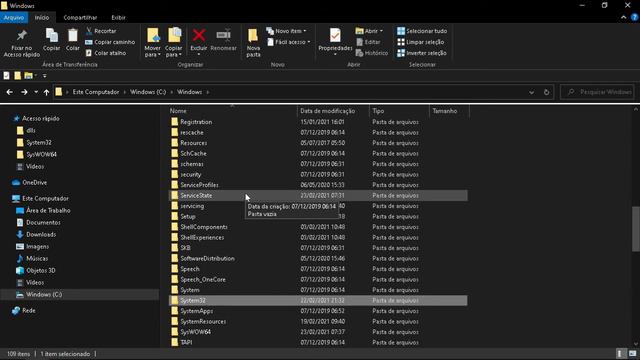Create a folder with Nova pasta
The width and height of the screenshot is (640, 360).
[x=253, y=43]
